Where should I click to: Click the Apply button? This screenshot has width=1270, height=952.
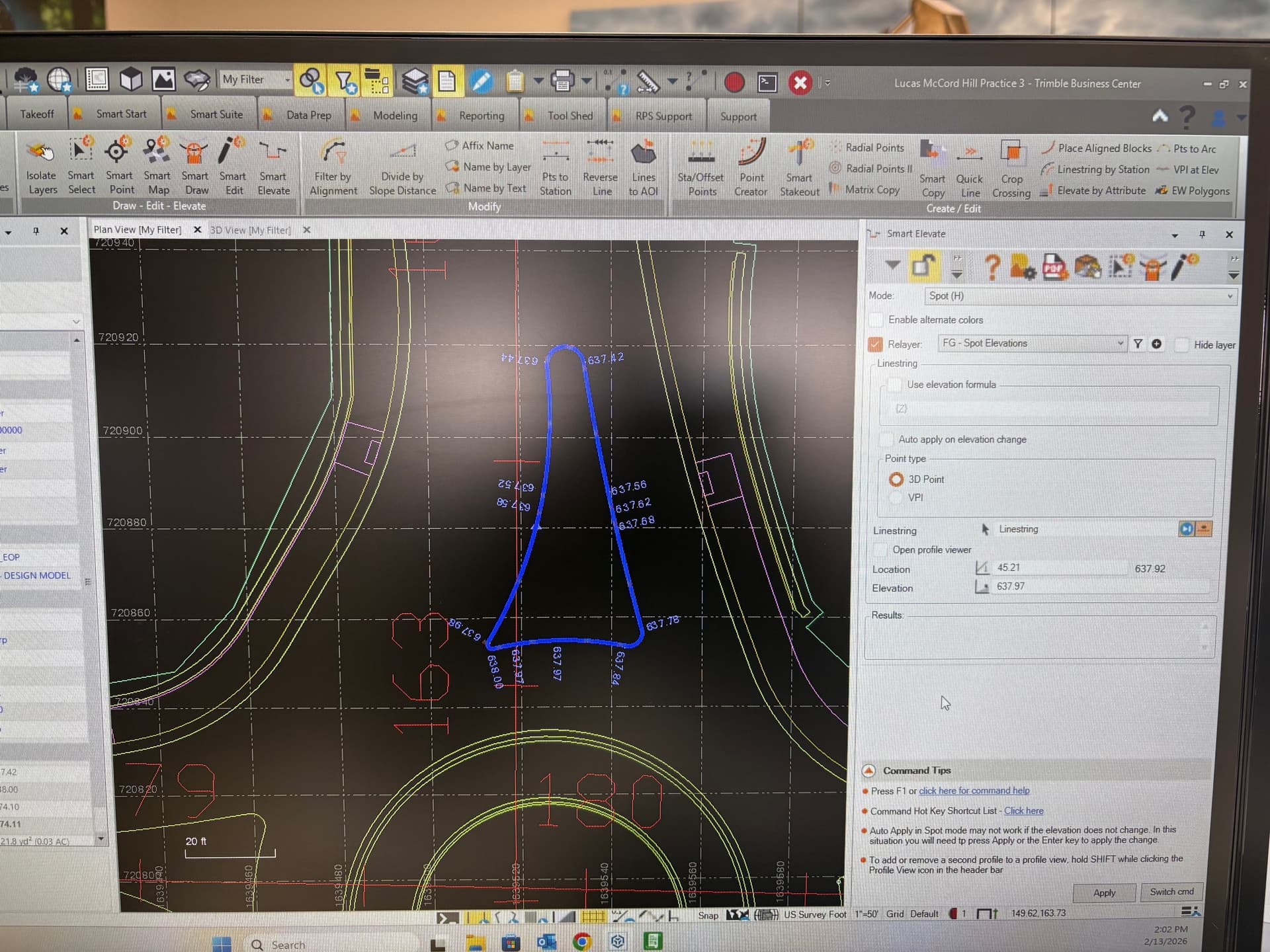pos(1103,892)
